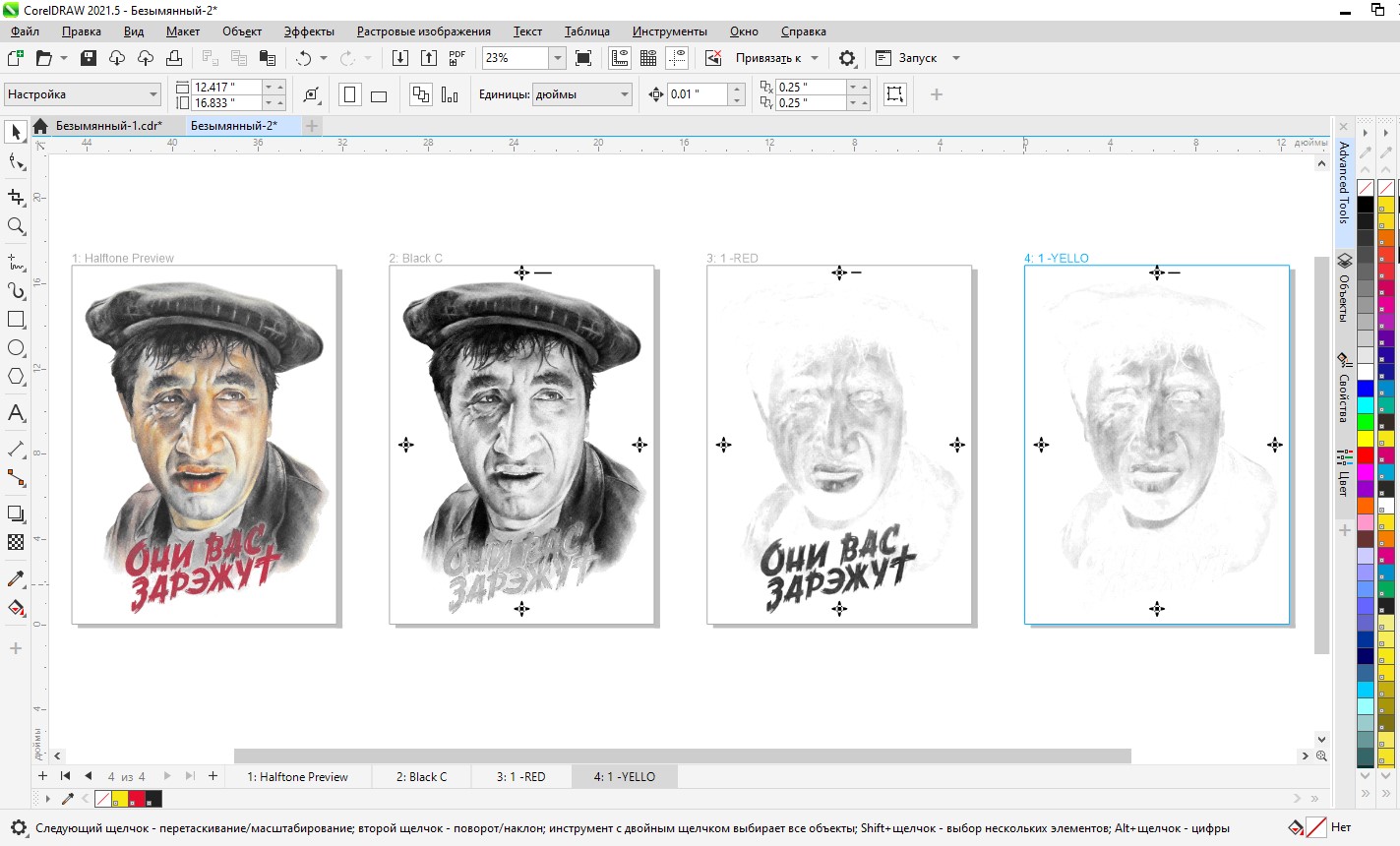The image size is (1400, 846).
Task: Select the Pick (arrow) tool
Action: [x=16, y=132]
